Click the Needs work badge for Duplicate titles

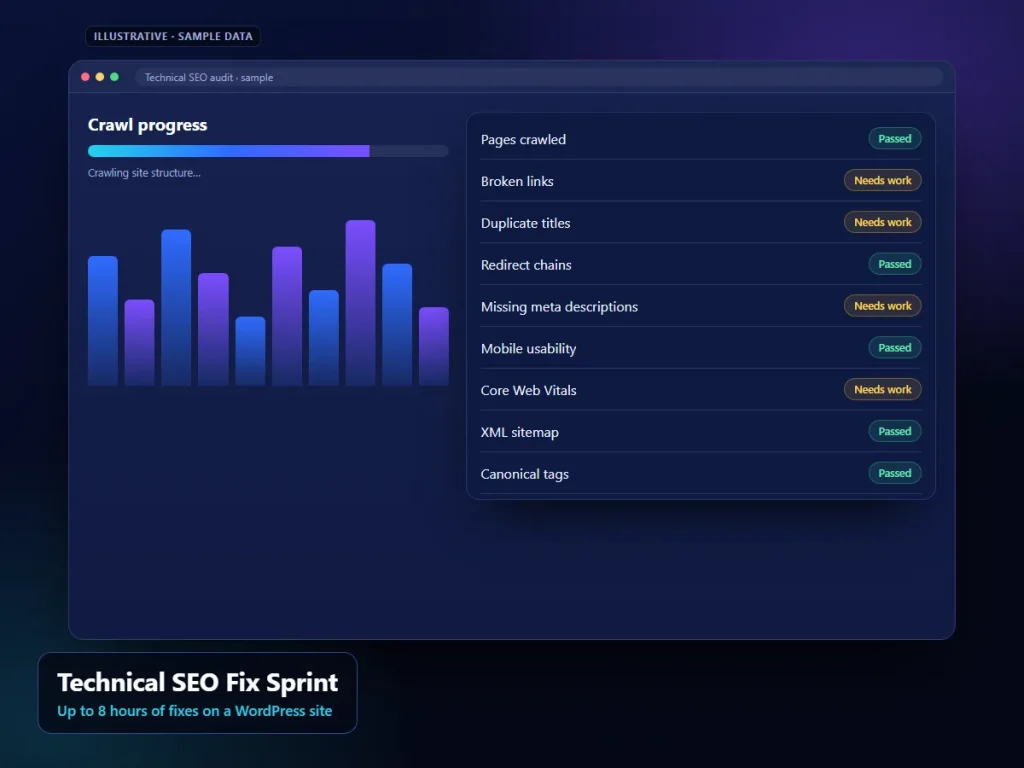click(x=883, y=222)
